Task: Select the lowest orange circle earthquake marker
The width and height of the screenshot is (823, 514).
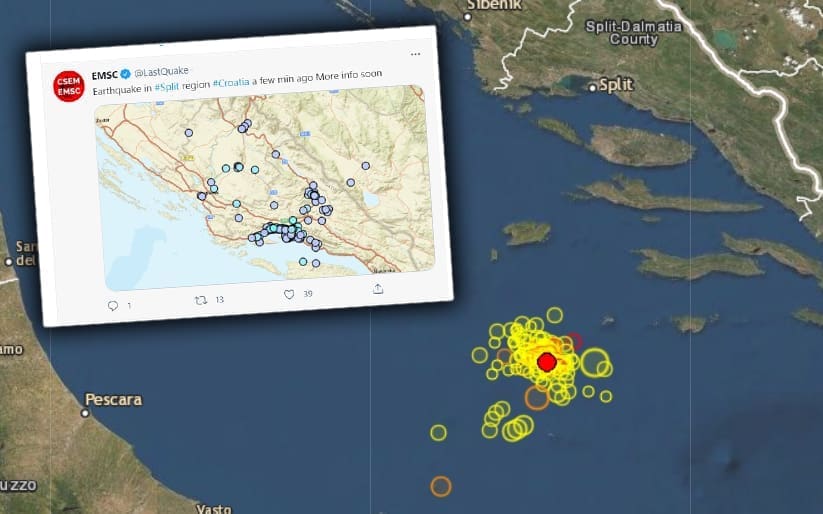Action: [440, 486]
